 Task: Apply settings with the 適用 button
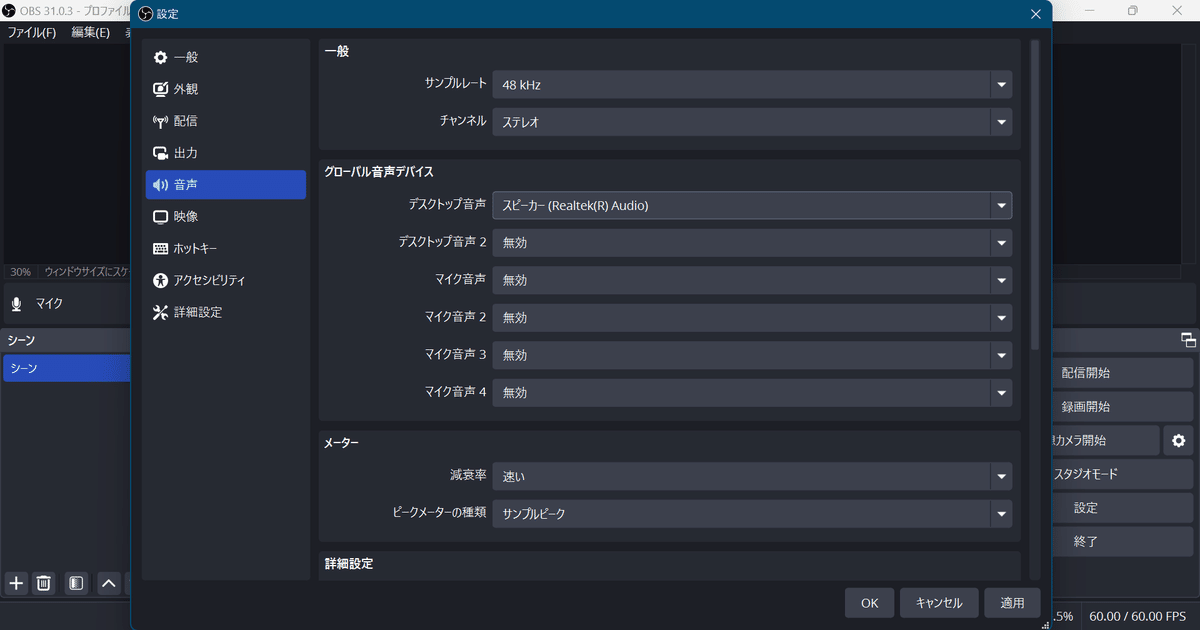[1012, 602]
